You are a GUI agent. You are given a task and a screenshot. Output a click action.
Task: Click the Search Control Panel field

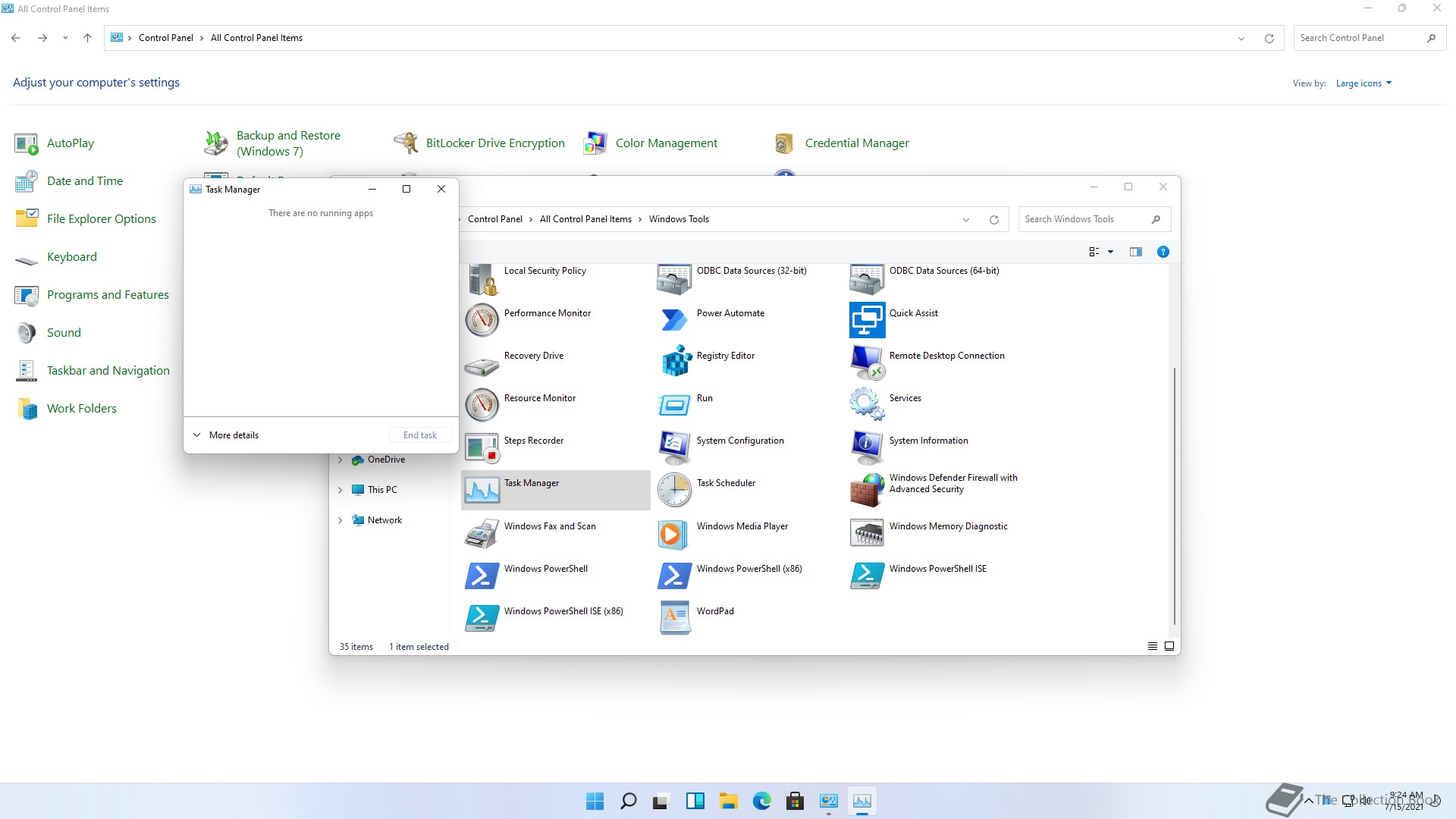tap(1370, 38)
